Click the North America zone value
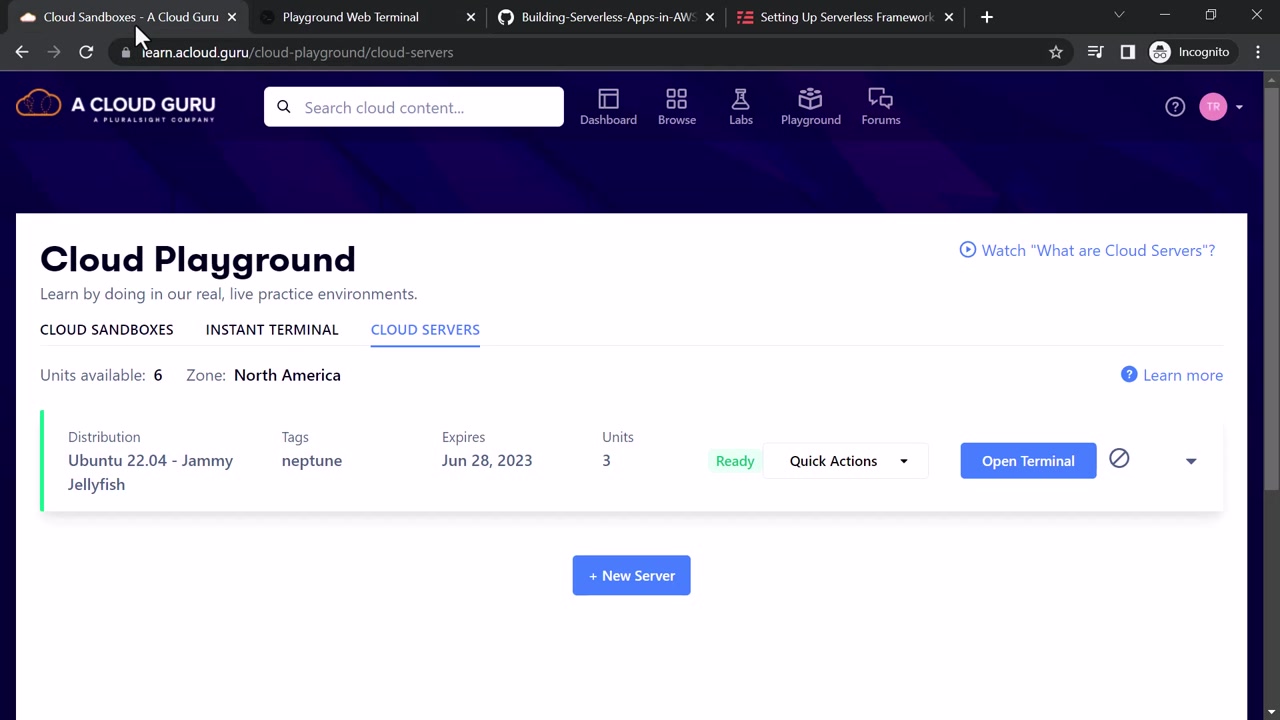 point(287,375)
